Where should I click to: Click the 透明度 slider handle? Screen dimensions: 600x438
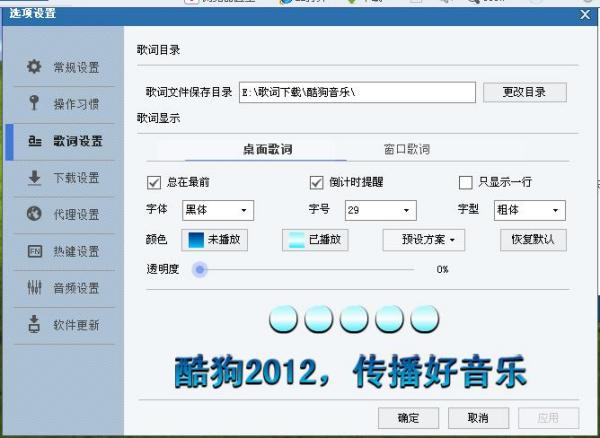coord(199,270)
